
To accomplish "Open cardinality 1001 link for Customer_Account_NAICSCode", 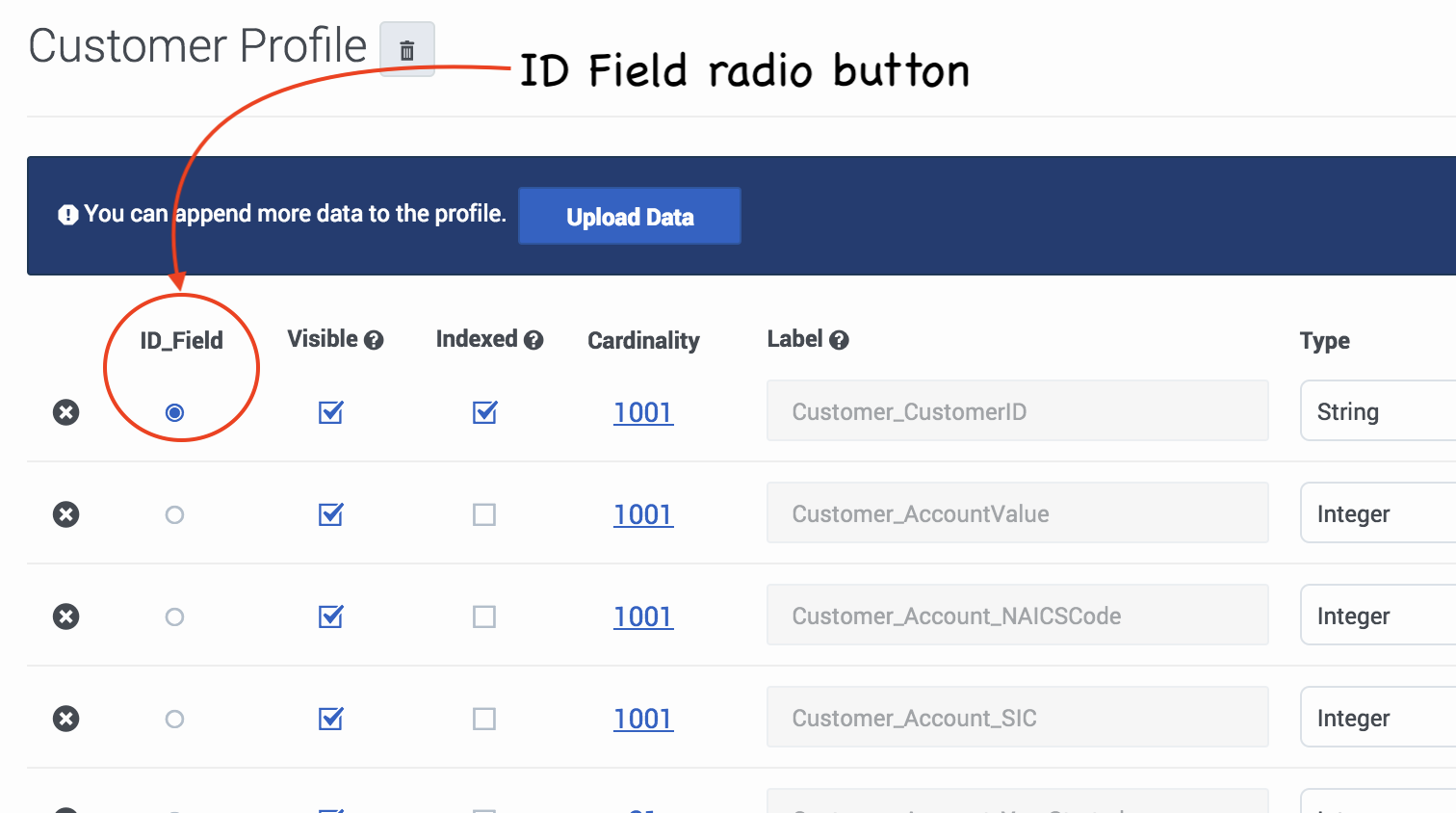I will coord(643,616).
